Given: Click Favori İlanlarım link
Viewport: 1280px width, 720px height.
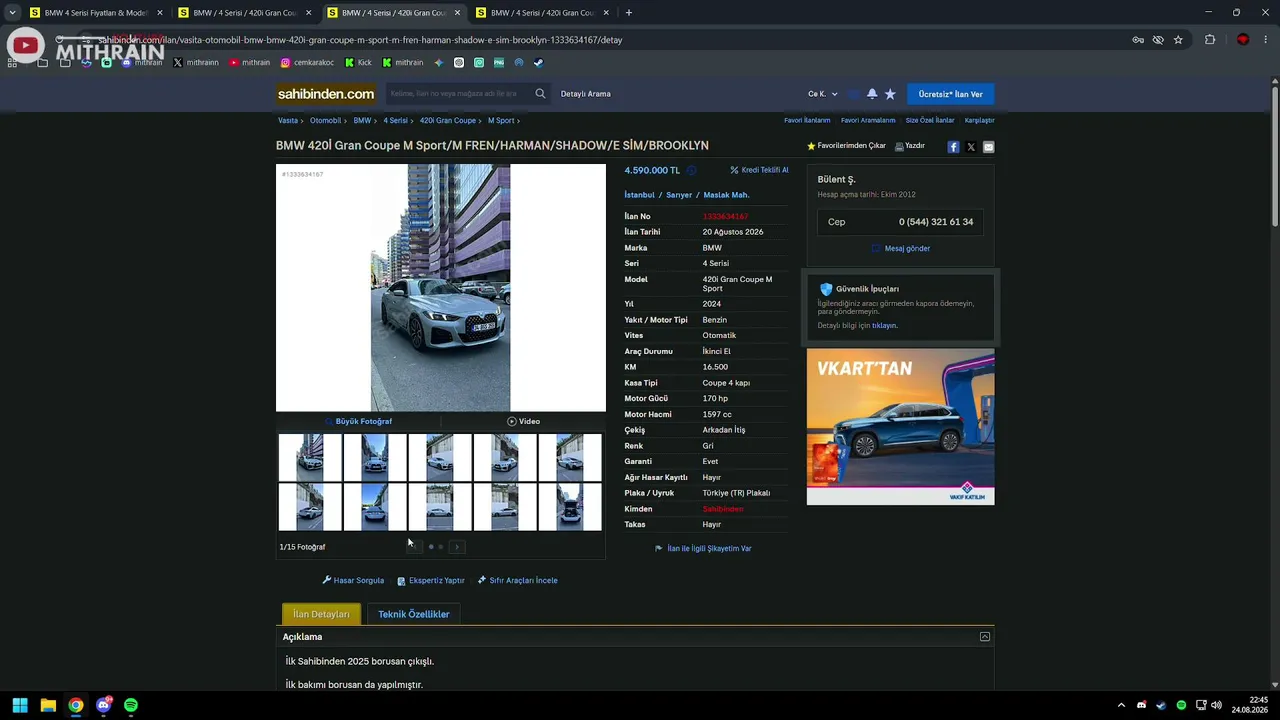Looking at the screenshot, I should 807,120.
